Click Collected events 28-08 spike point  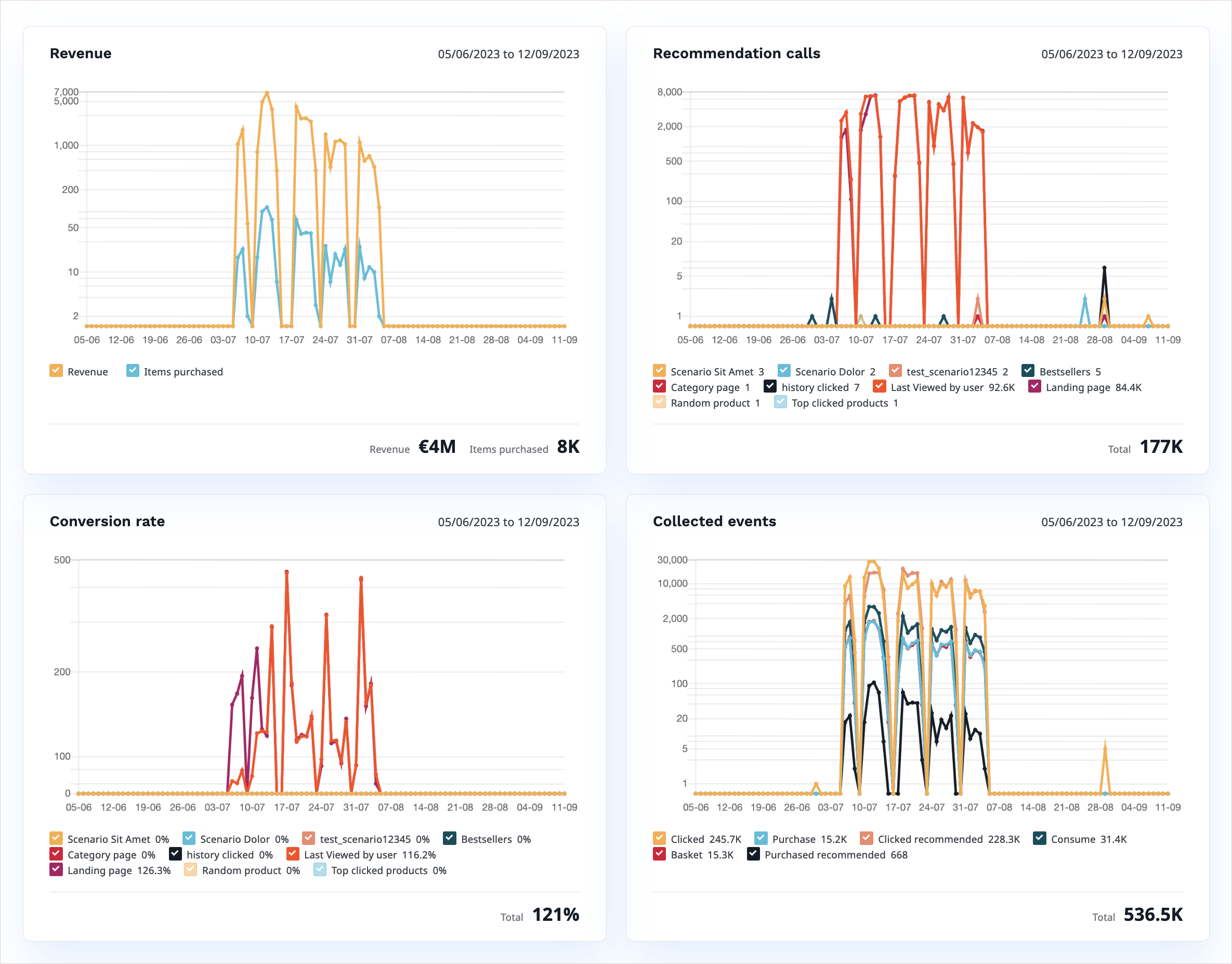pyautogui.click(x=1105, y=748)
